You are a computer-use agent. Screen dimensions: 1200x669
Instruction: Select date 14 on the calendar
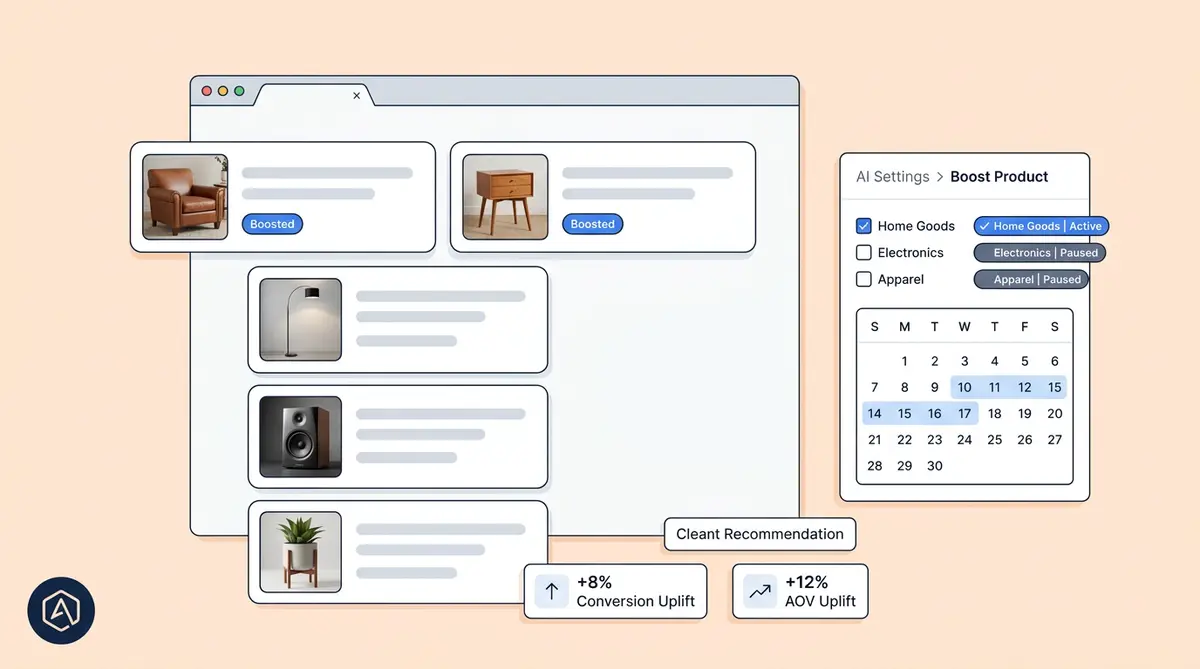874,413
